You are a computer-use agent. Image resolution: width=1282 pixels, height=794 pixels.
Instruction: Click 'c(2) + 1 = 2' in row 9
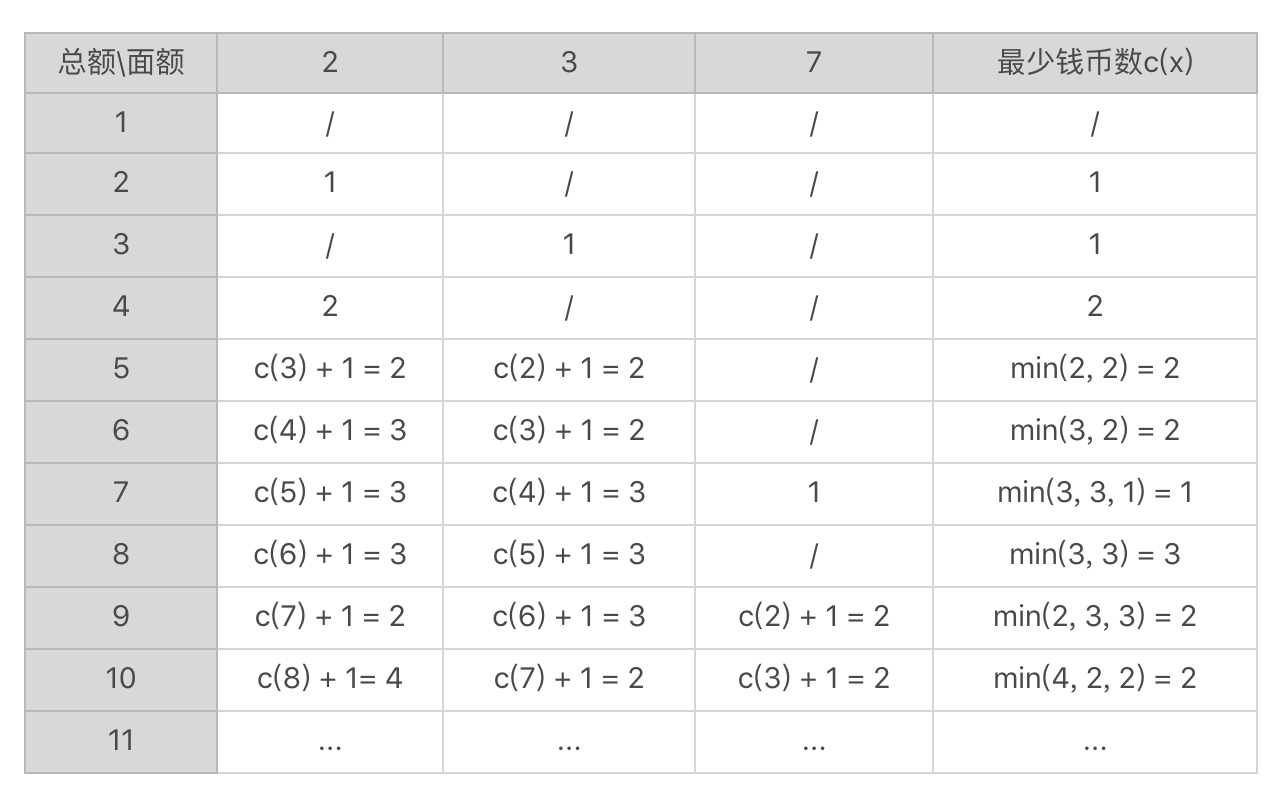pyautogui.click(x=813, y=616)
